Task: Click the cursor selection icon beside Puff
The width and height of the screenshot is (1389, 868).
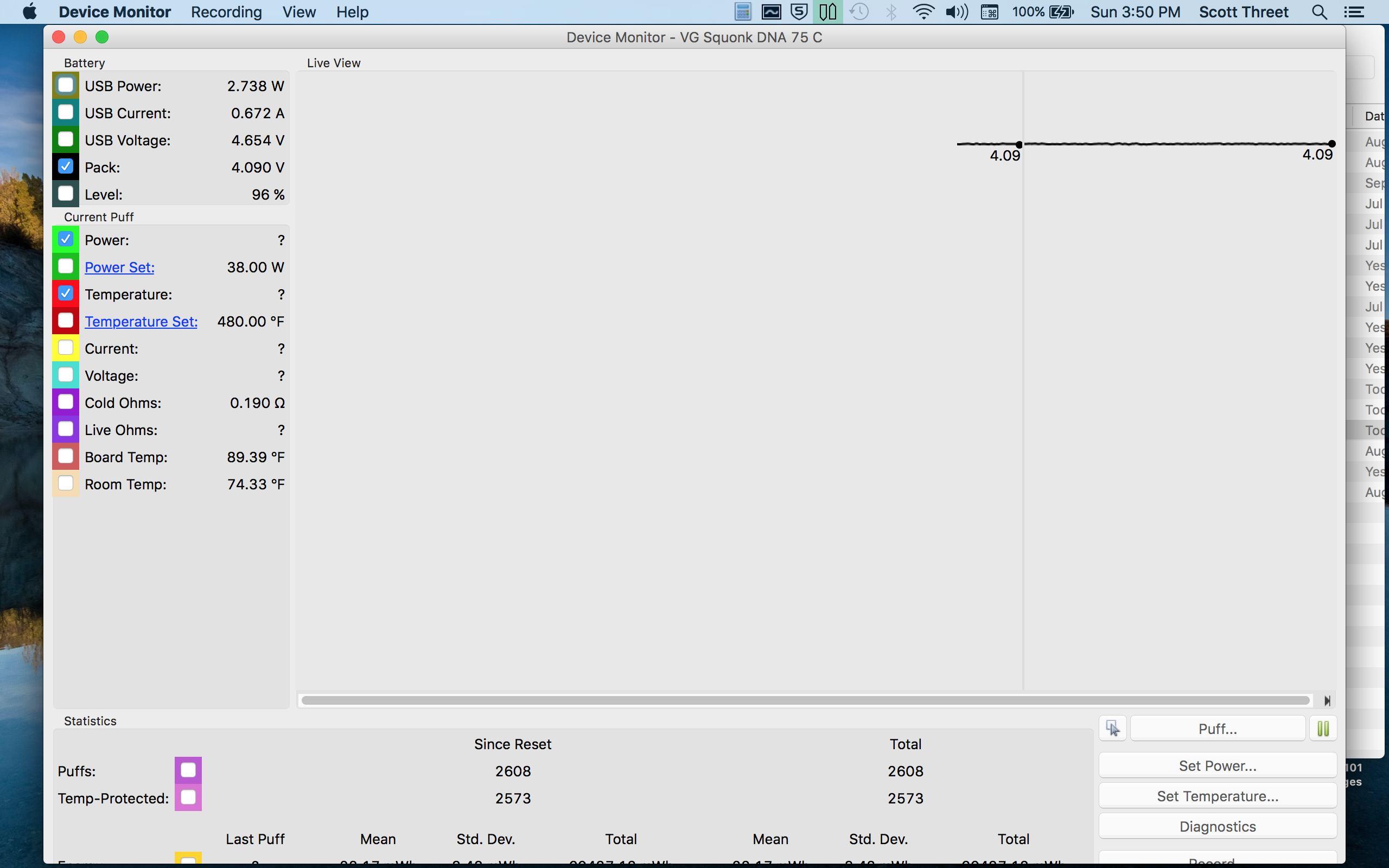Action: pos(1112,729)
